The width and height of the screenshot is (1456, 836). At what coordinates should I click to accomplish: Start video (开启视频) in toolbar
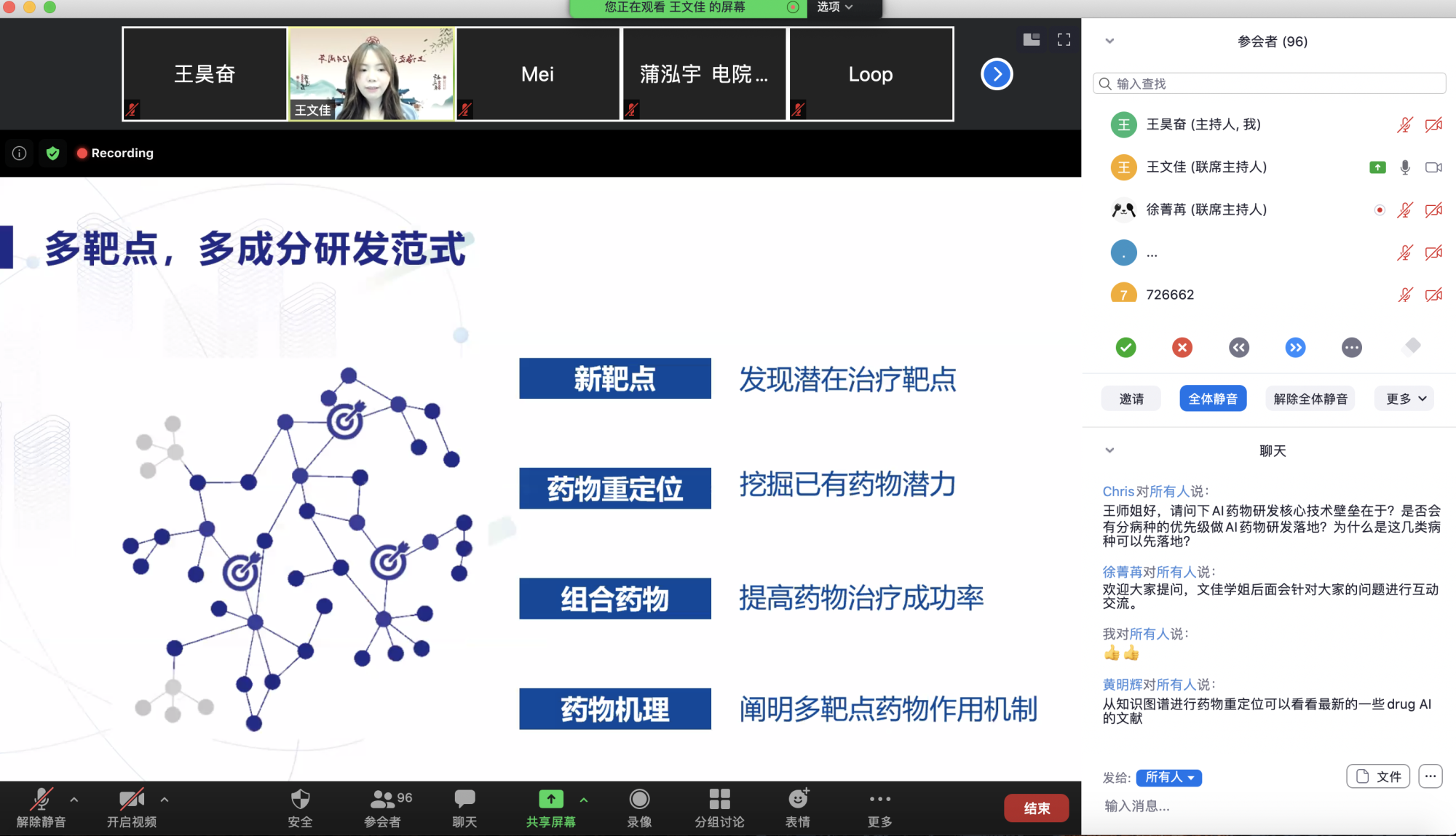point(132,800)
